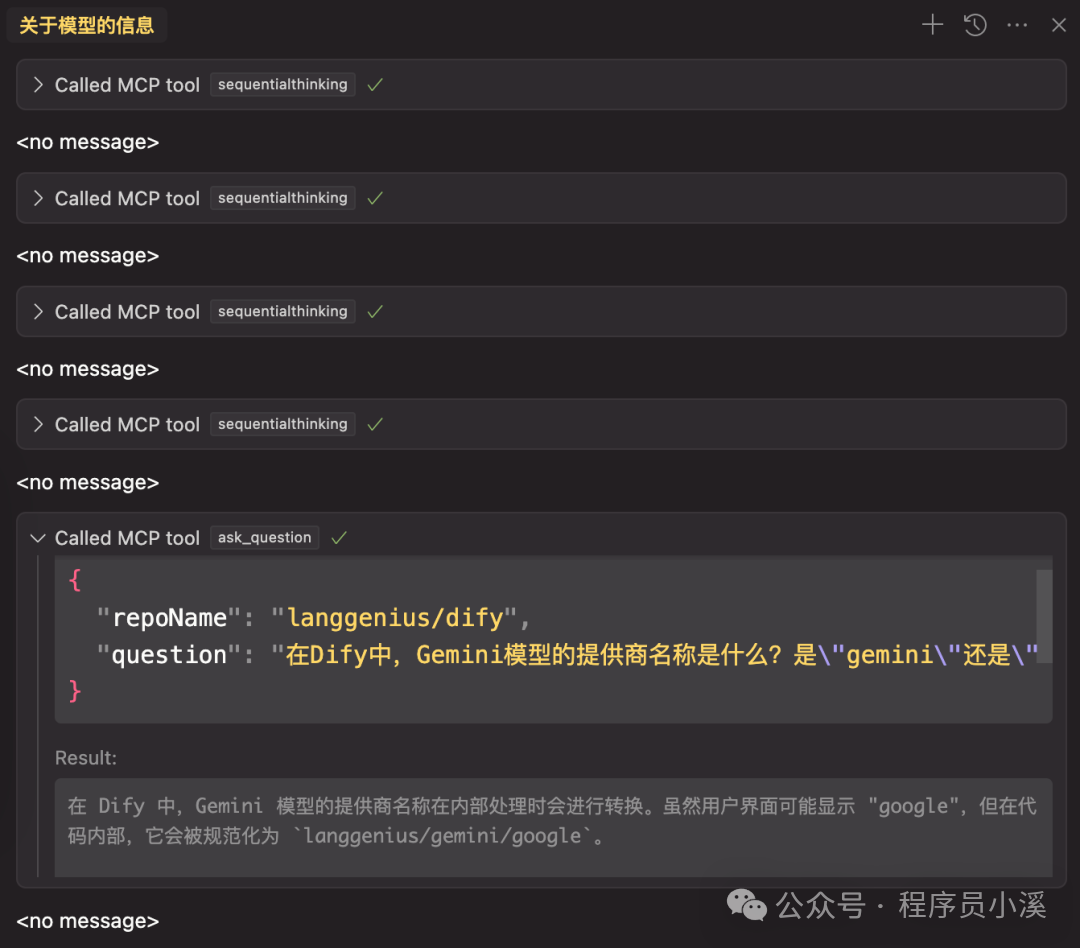Click the sequentialthinking badge on first tool call

pos(282,84)
